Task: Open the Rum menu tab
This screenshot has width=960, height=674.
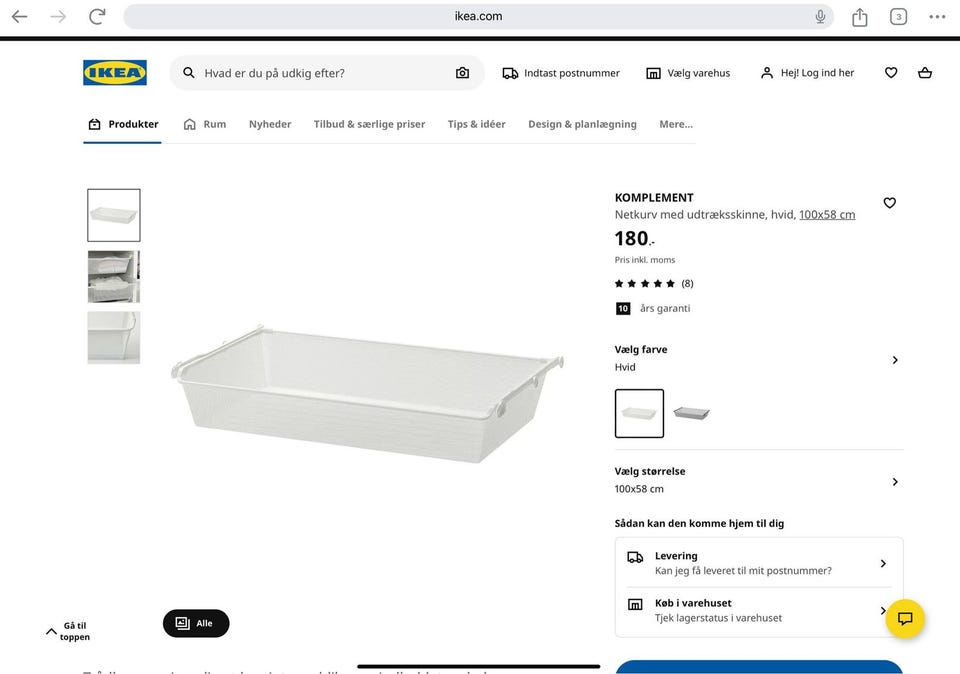Action: (x=205, y=124)
